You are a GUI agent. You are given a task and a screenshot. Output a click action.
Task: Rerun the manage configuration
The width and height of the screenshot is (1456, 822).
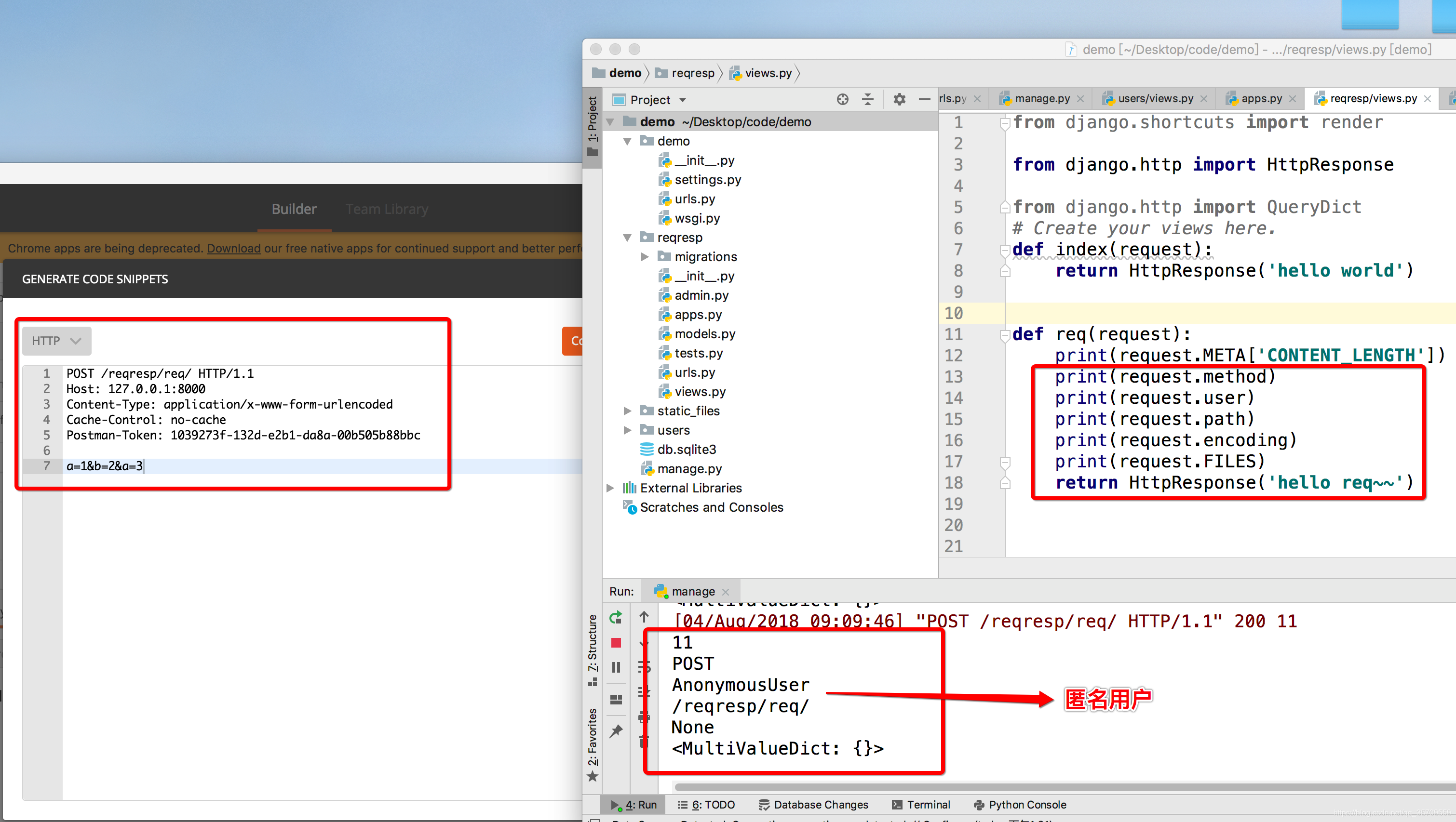click(616, 618)
